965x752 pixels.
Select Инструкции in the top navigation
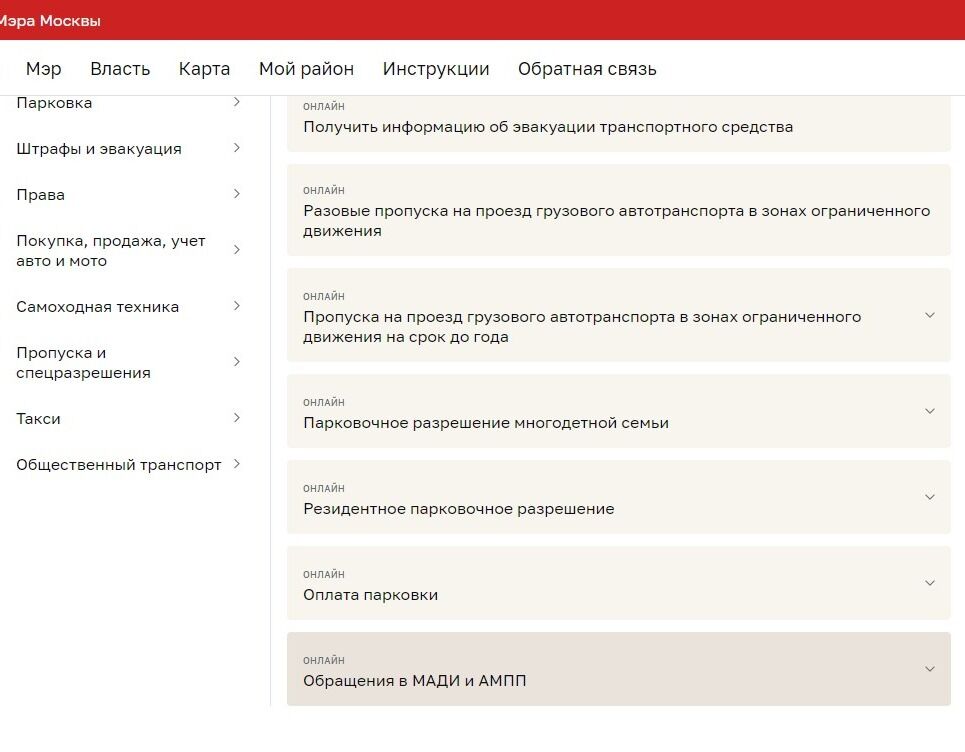pyautogui.click(x=436, y=69)
